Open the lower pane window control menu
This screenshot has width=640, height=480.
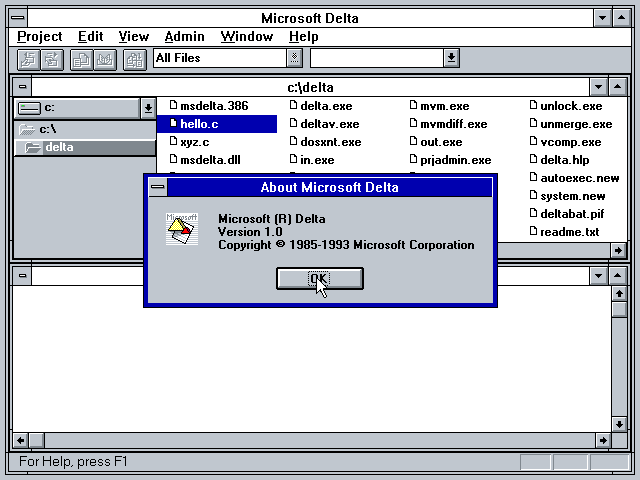tap(22, 276)
